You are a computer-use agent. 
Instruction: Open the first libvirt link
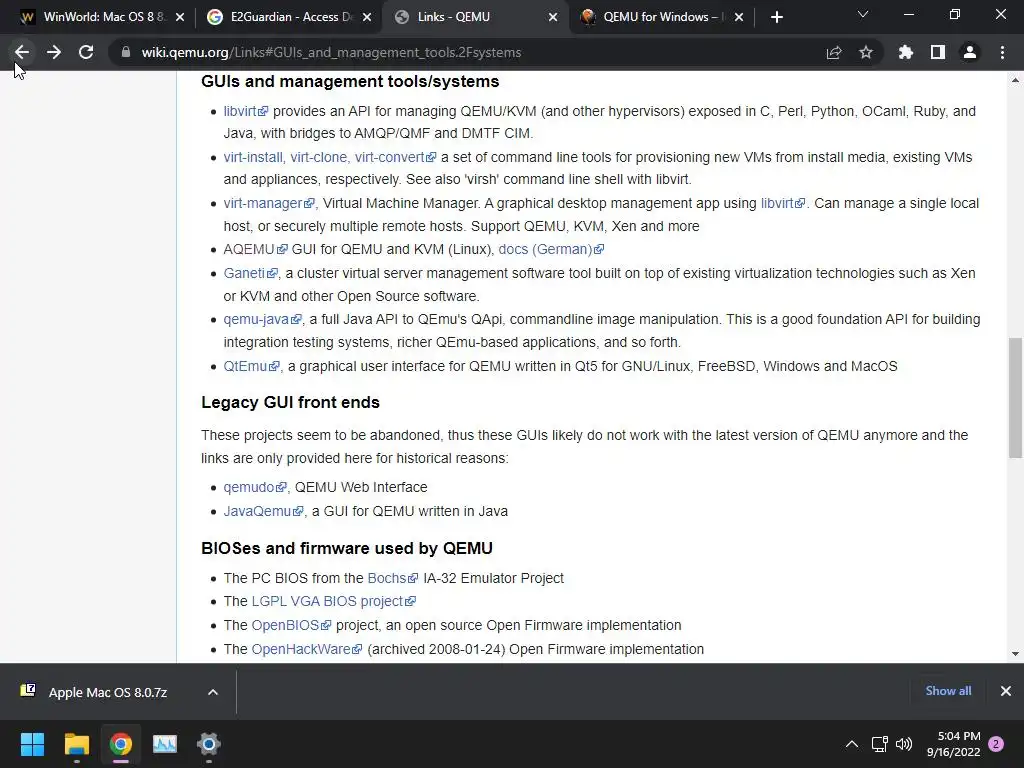click(x=246, y=111)
